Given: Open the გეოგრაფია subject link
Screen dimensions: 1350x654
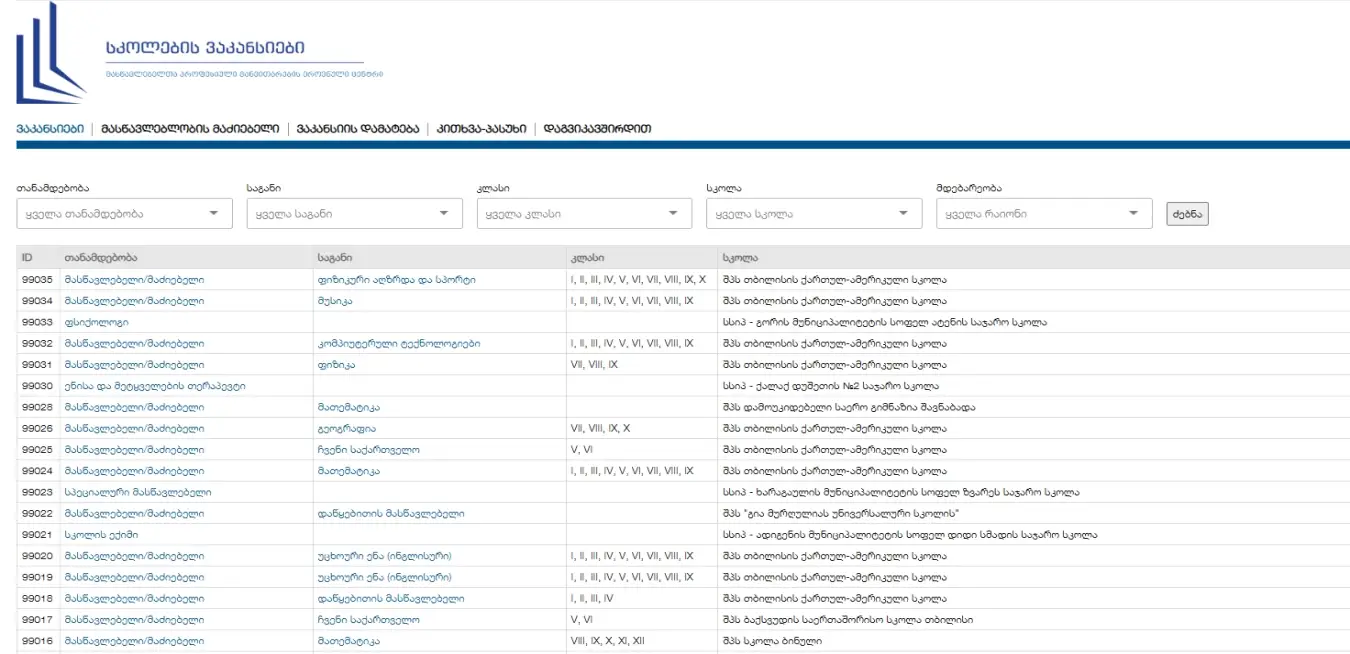Looking at the screenshot, I should coord(346,428).
